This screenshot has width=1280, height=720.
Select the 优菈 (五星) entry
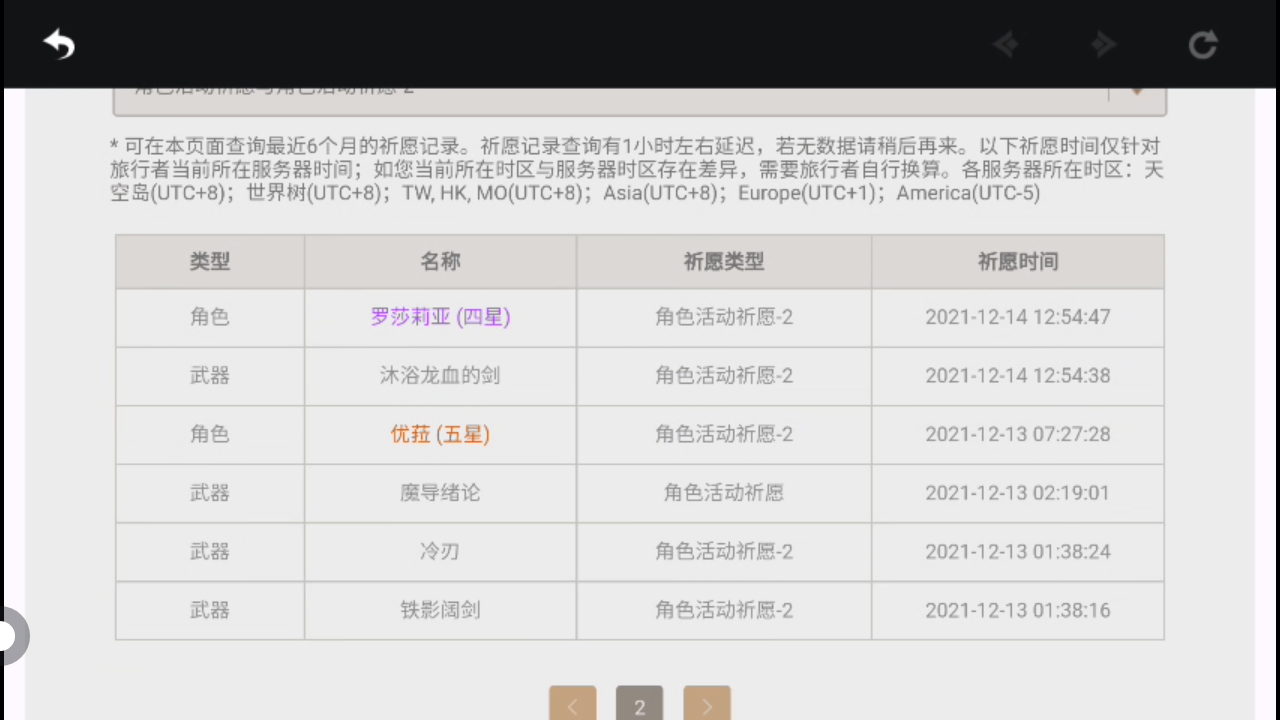pyautogui.click(x=440, y=434)
